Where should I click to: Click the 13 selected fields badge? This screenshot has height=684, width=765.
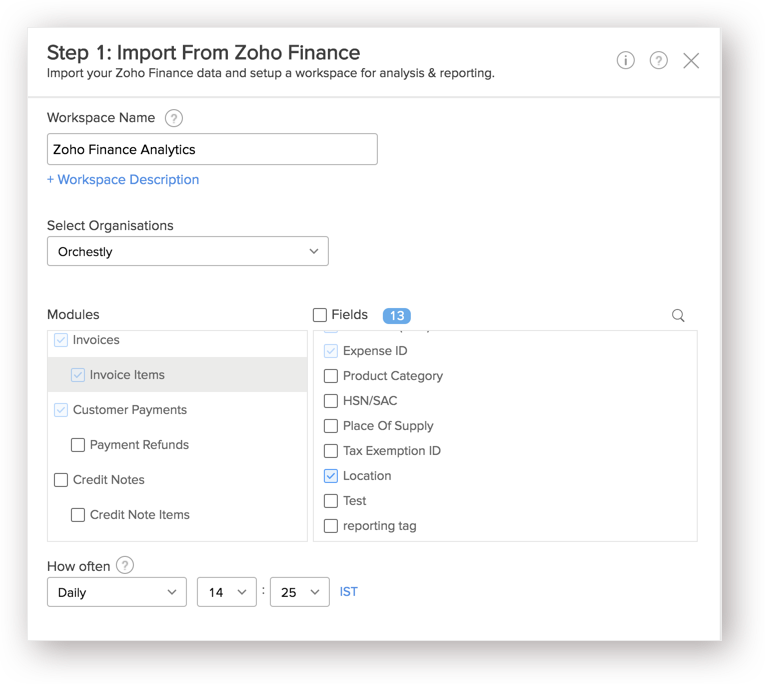tap(396, 315)
